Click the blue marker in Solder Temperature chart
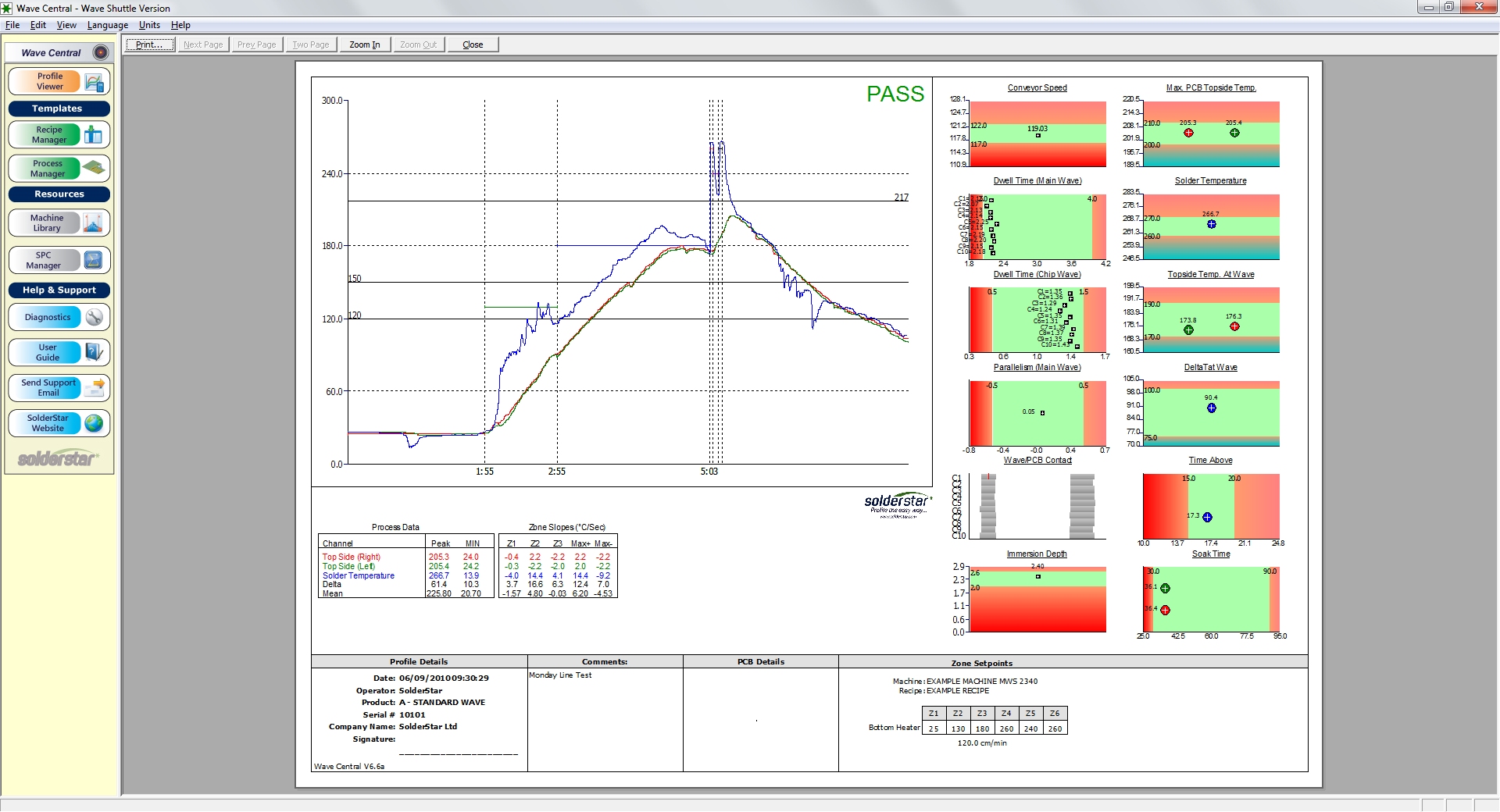The image size is (1500, 812). click(1211, 224)
